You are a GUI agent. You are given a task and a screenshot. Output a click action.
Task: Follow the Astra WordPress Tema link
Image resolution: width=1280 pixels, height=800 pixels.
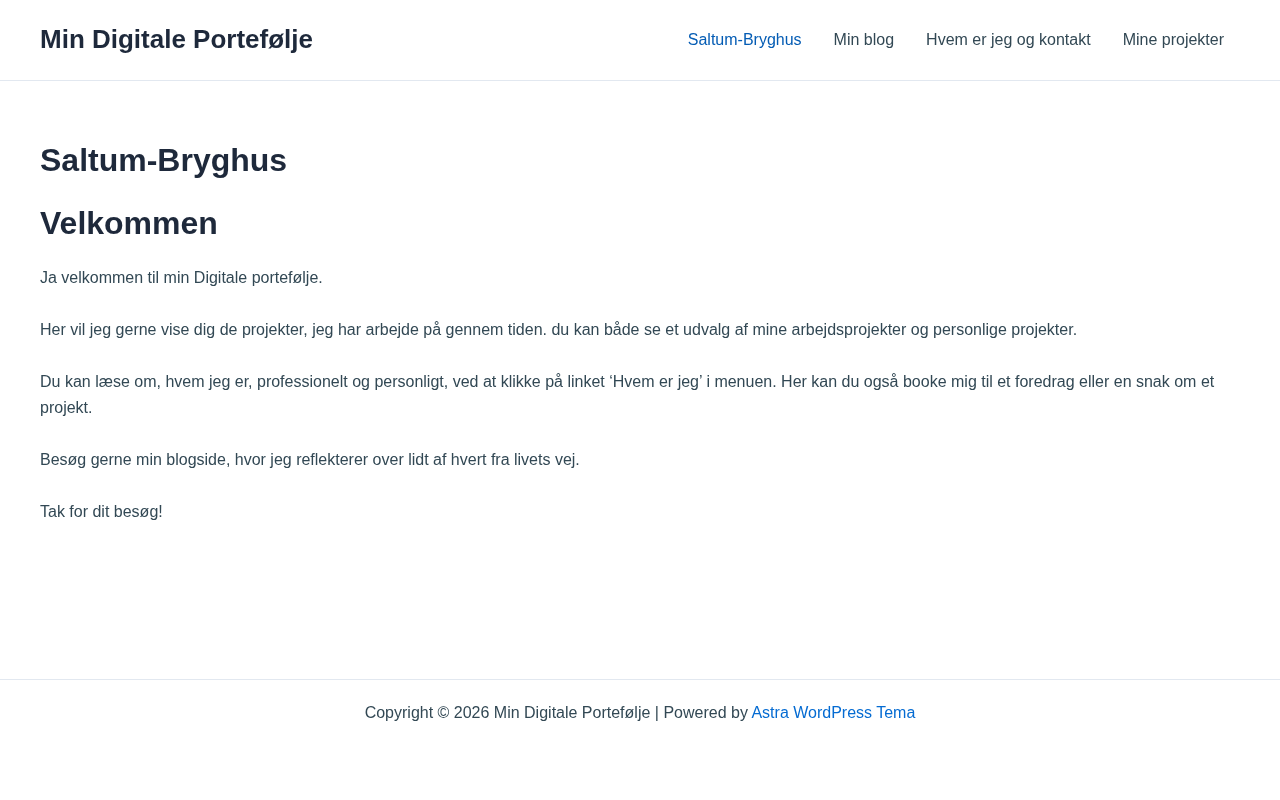point(833,713)
